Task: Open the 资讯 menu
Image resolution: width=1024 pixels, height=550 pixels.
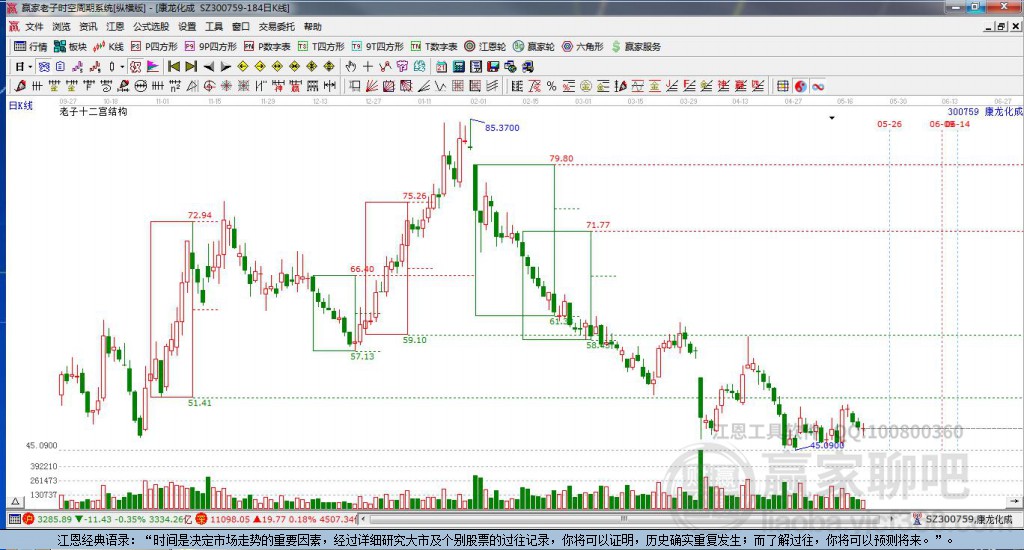Action: (88, 27)
